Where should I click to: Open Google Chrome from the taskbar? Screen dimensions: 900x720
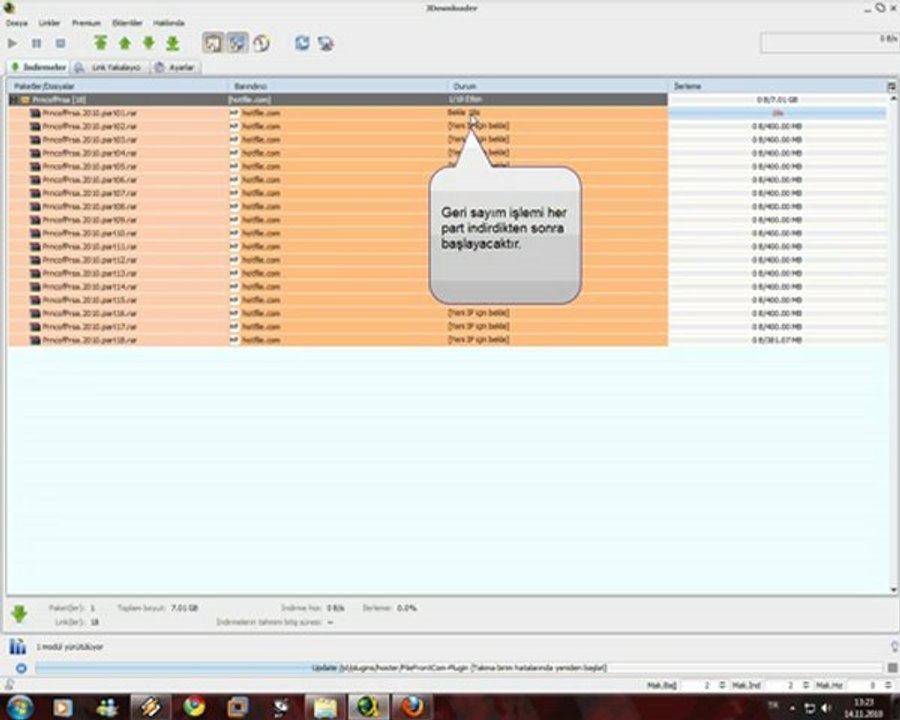[194, 707]
